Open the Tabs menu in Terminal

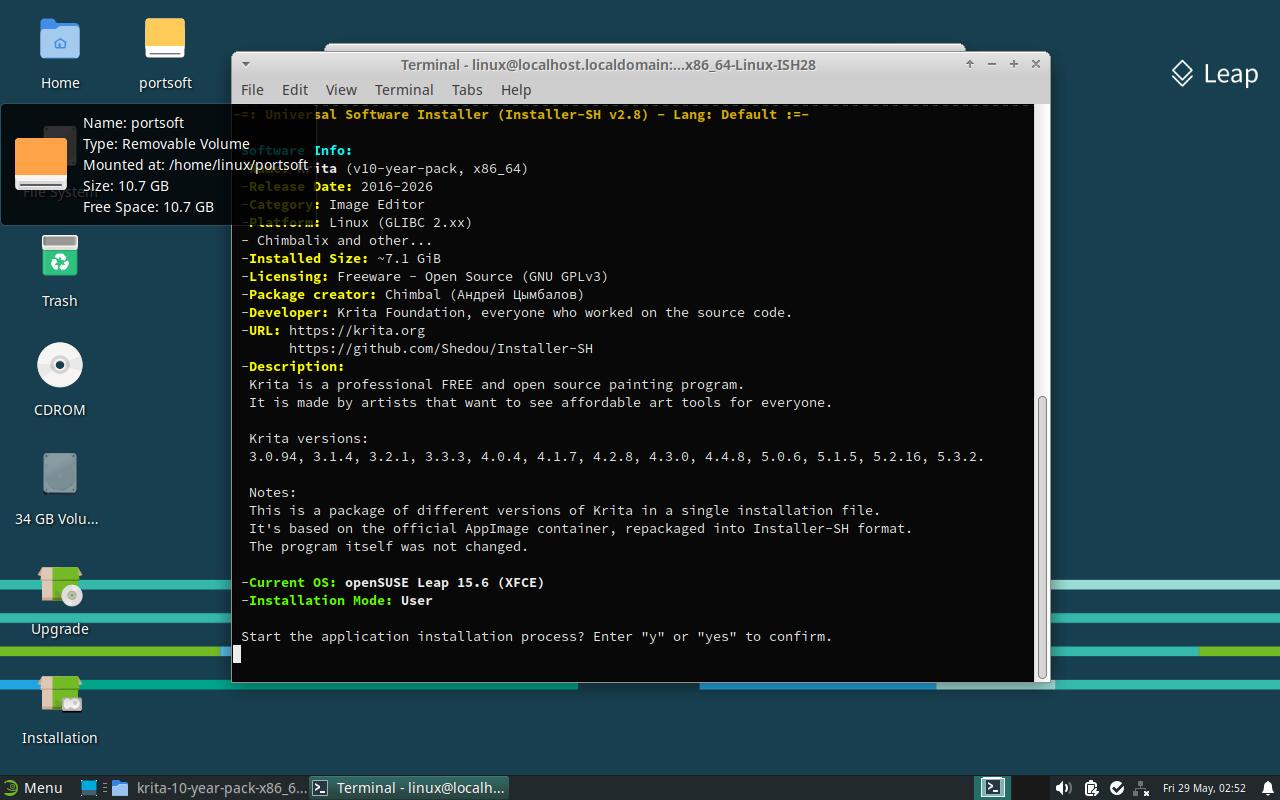point(467,89)
